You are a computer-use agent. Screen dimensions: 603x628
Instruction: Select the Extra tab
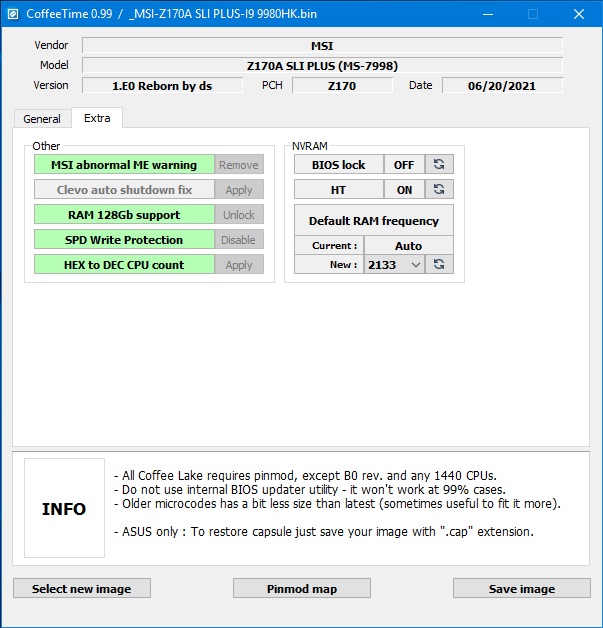click(x=97, y=118)
